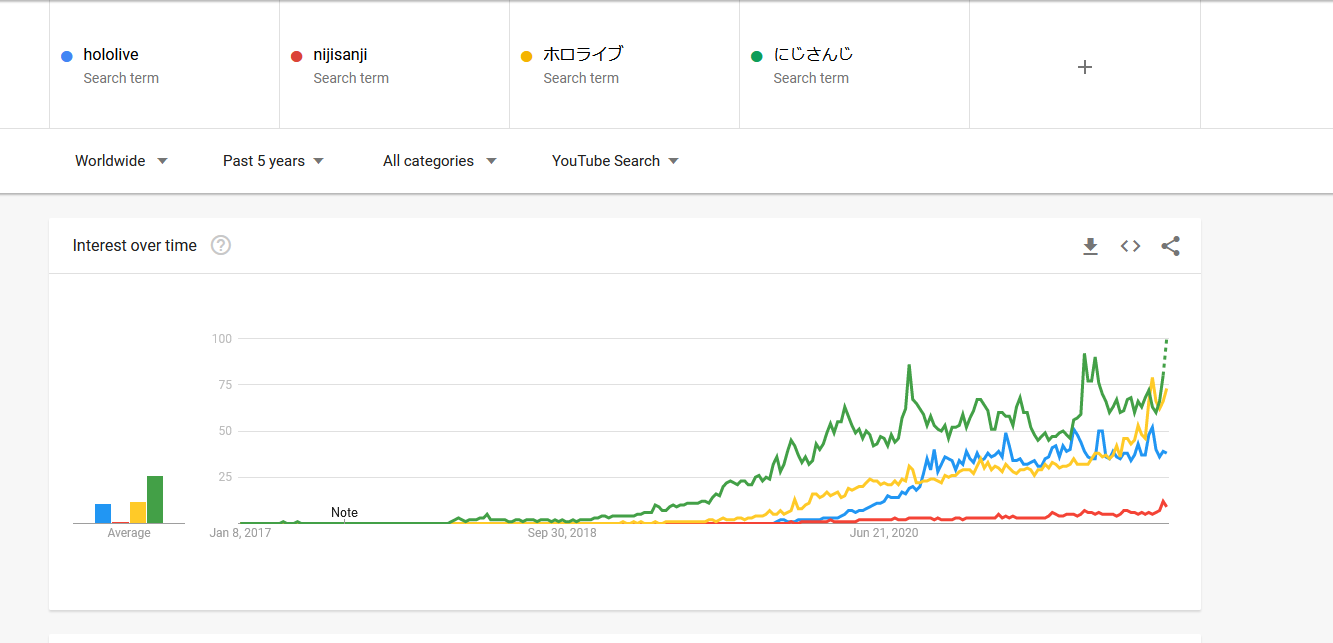Click the green Average bar
Image resolution: width=1333 pixels, height=643 pixels.
pyautogui.click(x=155, y=500)
